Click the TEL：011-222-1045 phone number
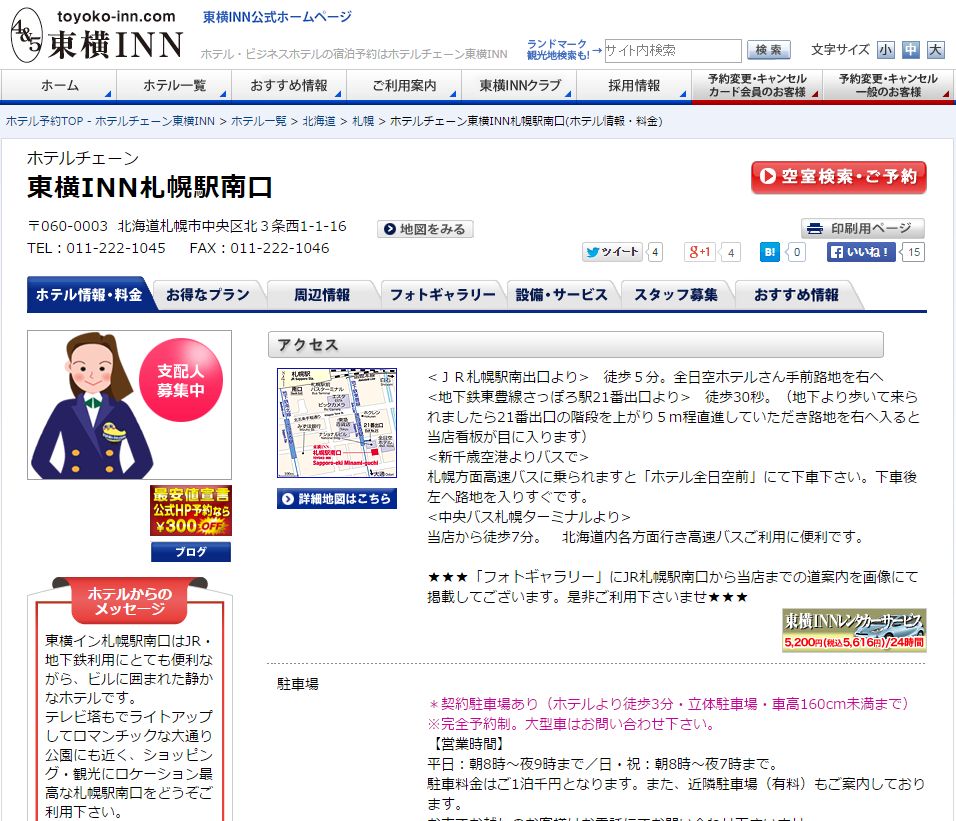The image size is (956, 821). coord(96,248)
